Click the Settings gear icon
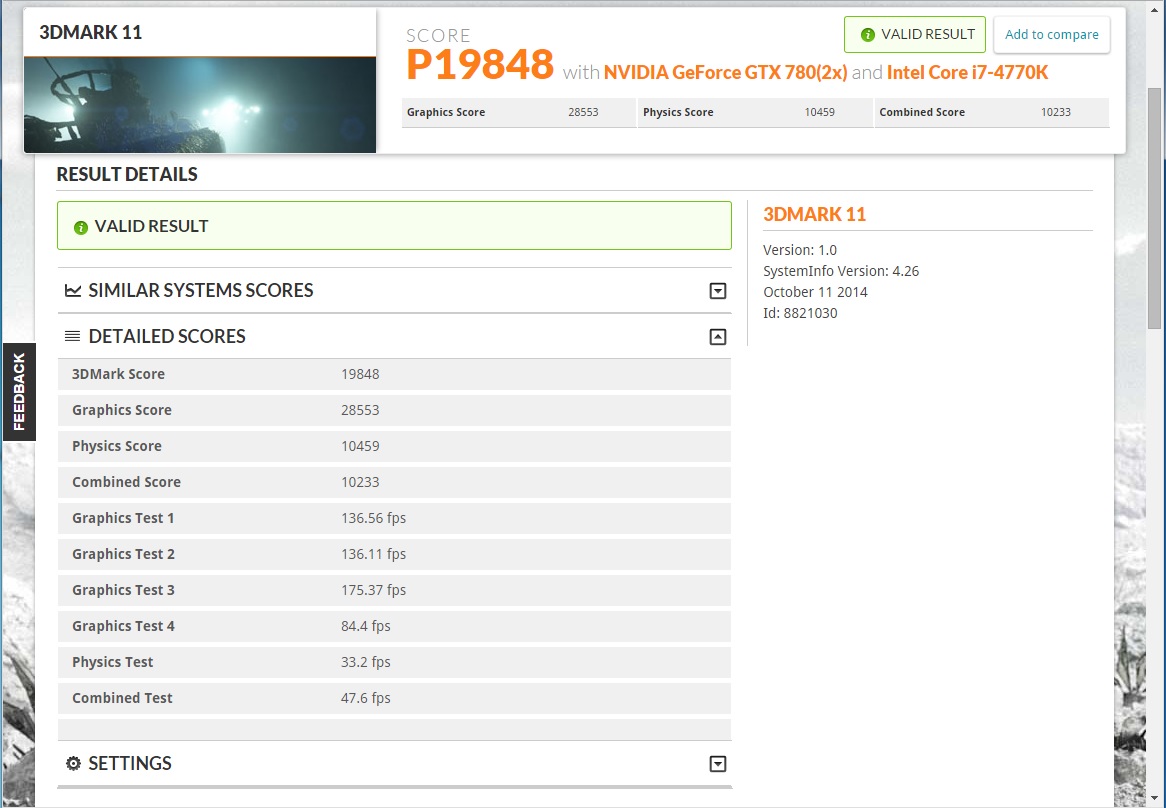This screenshot has height=808, width=1166. point(73,763)
